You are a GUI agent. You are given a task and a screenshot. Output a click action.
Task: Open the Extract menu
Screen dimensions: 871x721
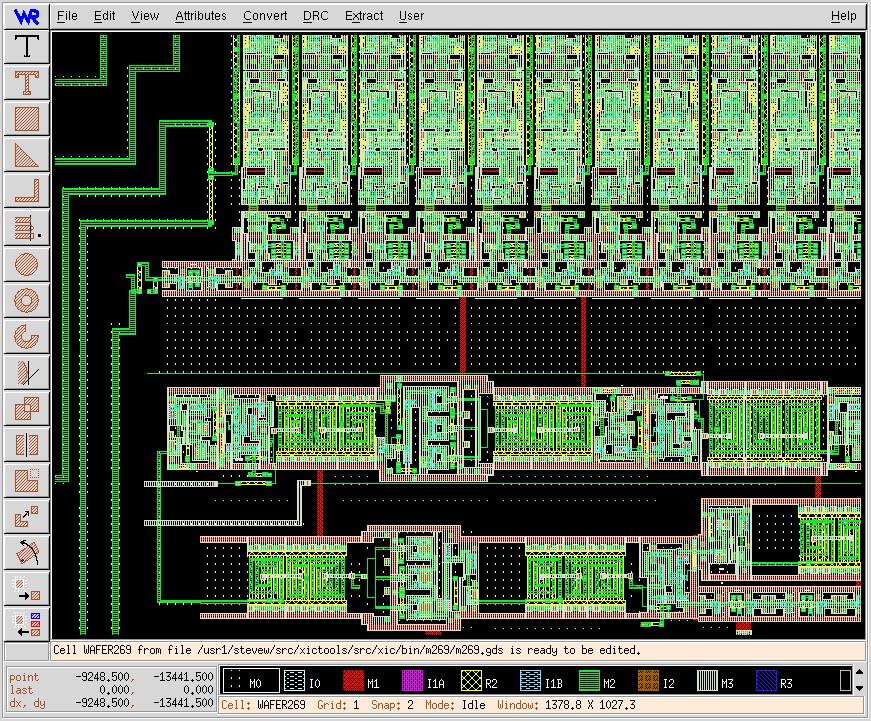tap(364, 16)
